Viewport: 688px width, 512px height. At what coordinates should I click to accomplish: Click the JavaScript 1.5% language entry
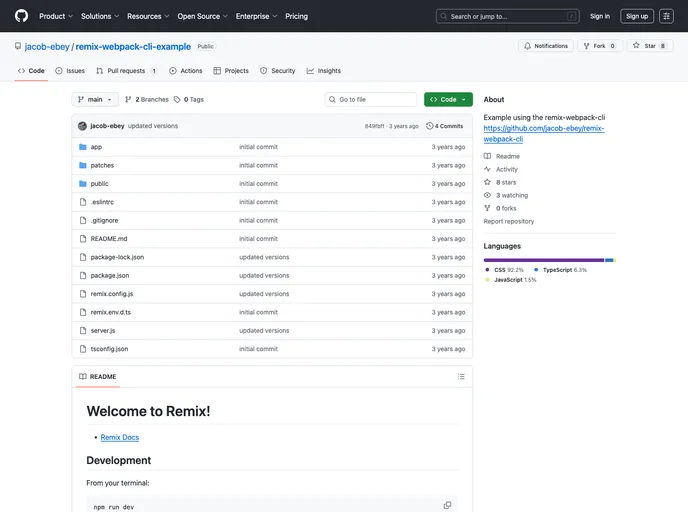[x=510, y=280]
